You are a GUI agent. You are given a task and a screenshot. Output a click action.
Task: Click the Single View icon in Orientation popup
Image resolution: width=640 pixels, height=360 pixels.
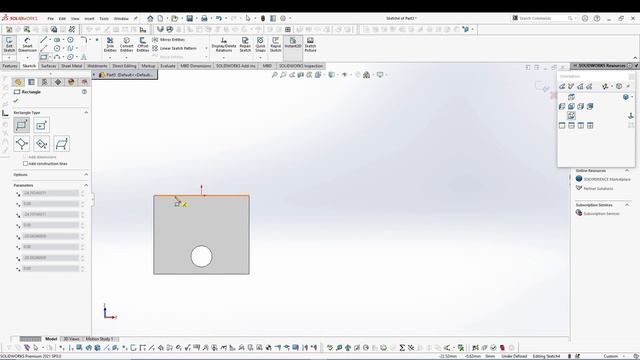coord(562,125)
